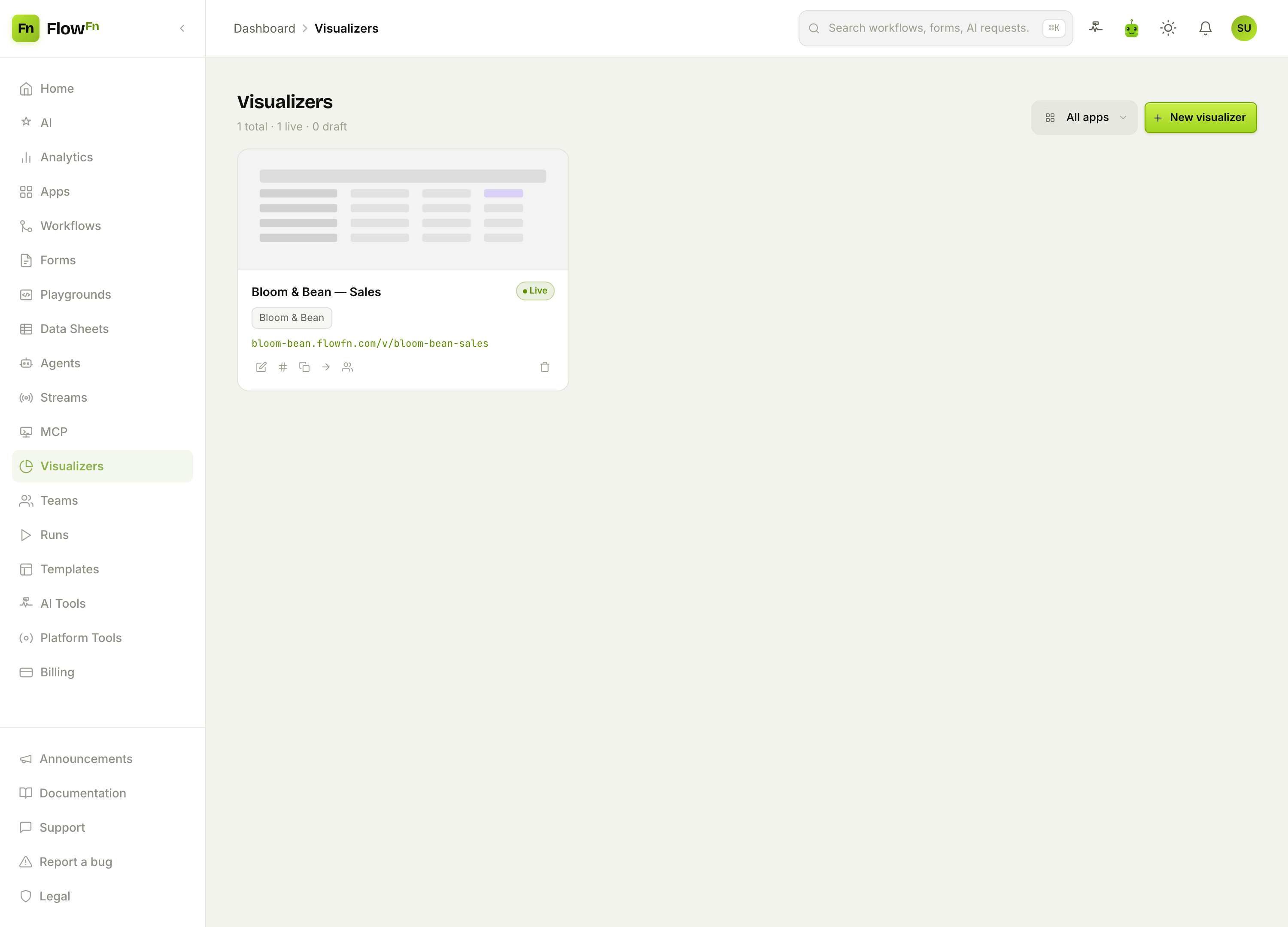Click MCP monitor icon in sidebar
Viewport: 1288px width, 927px height.
click(26, 432)
